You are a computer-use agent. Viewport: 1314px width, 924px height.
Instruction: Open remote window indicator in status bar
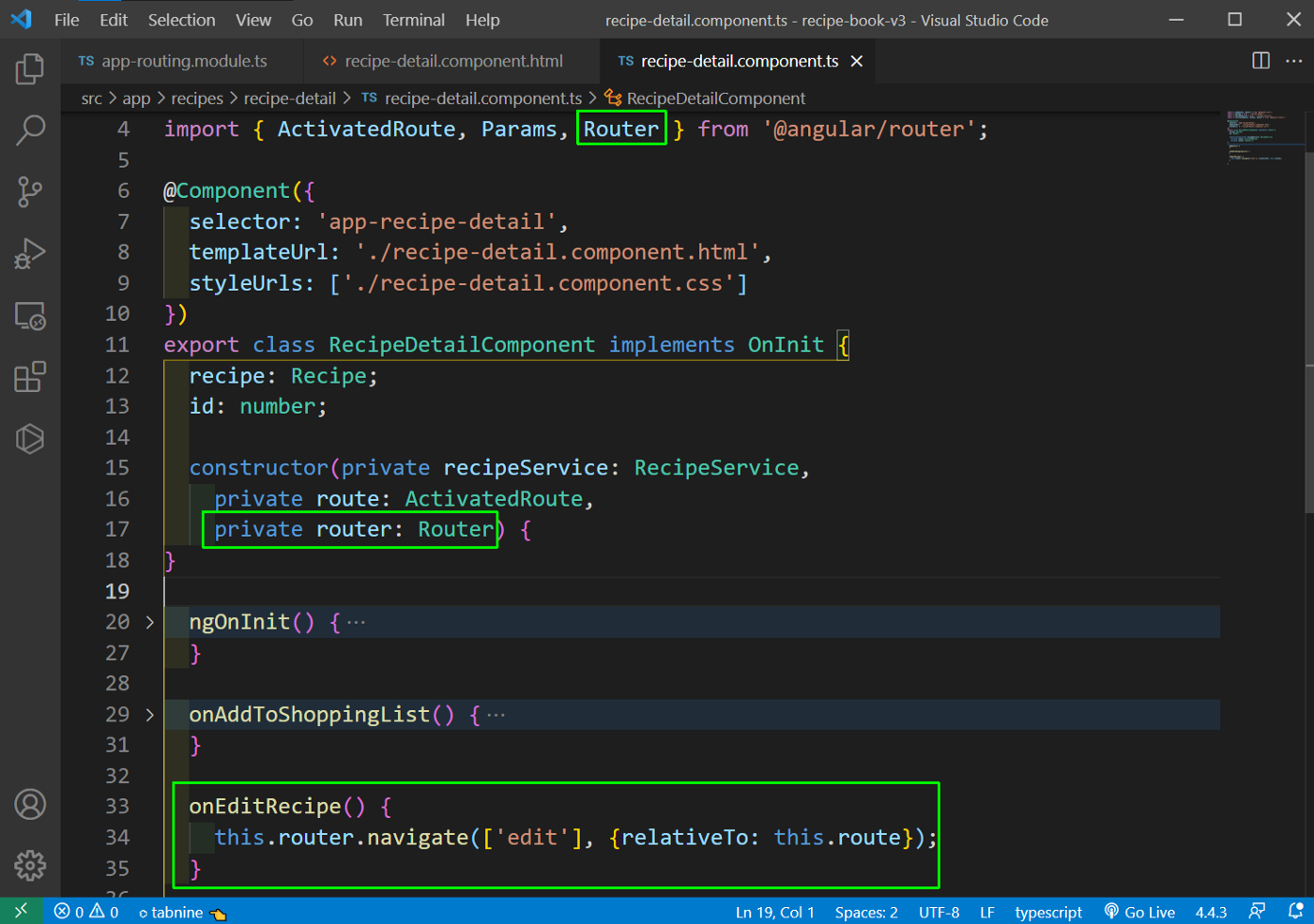[21, 911]
